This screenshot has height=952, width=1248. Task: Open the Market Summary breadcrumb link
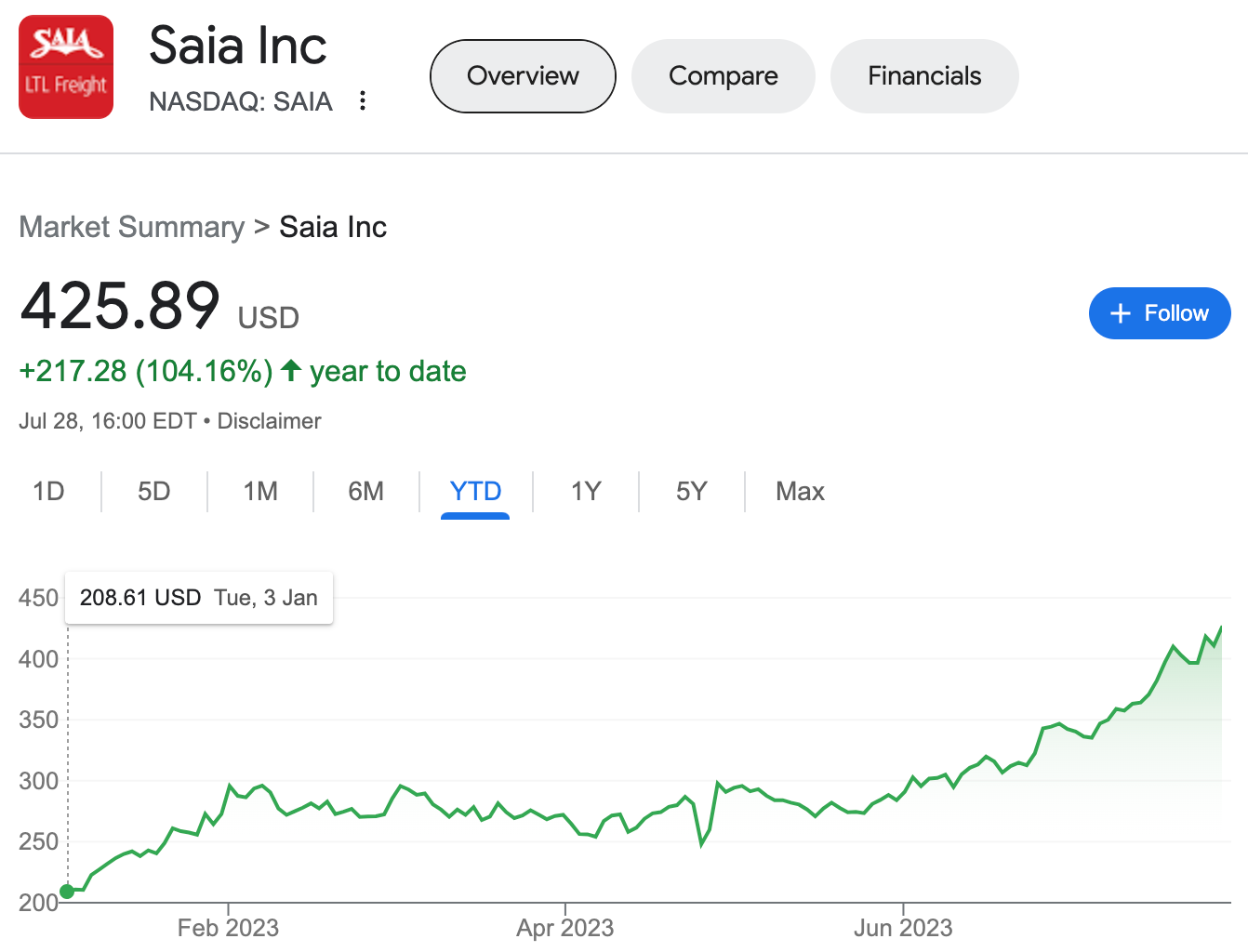(x=131, y=227)
